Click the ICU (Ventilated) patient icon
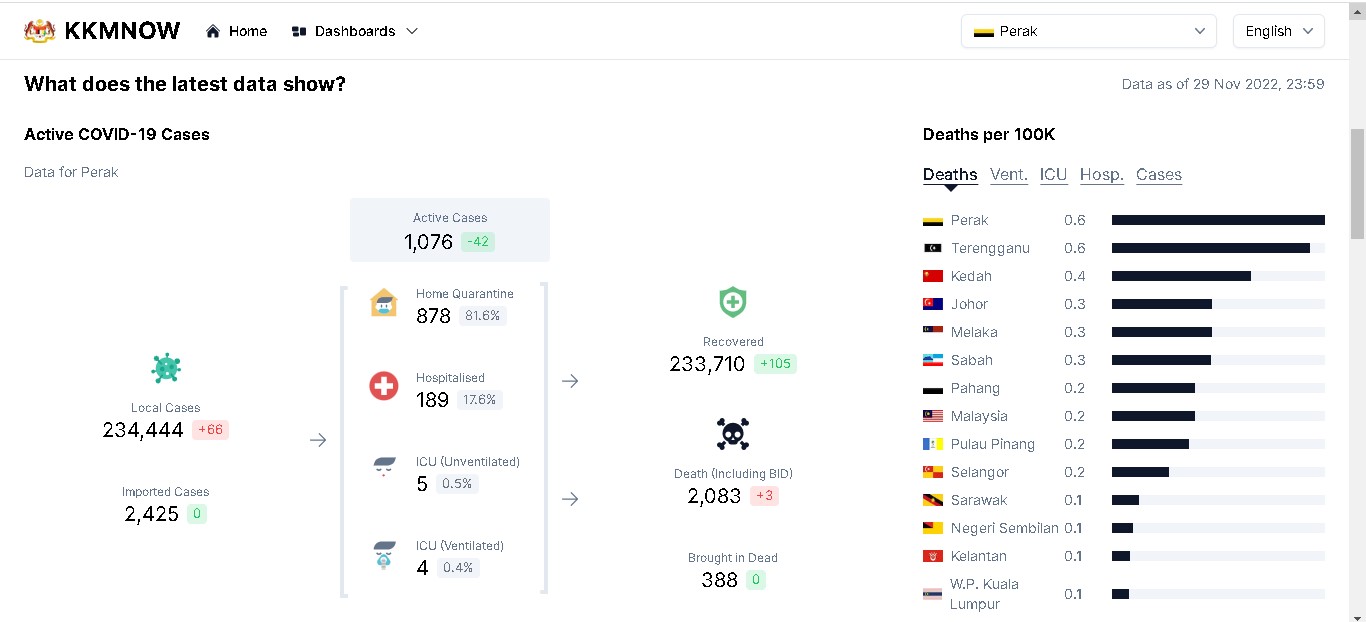This screenshot has height=622, width=1366. point(384,554)
